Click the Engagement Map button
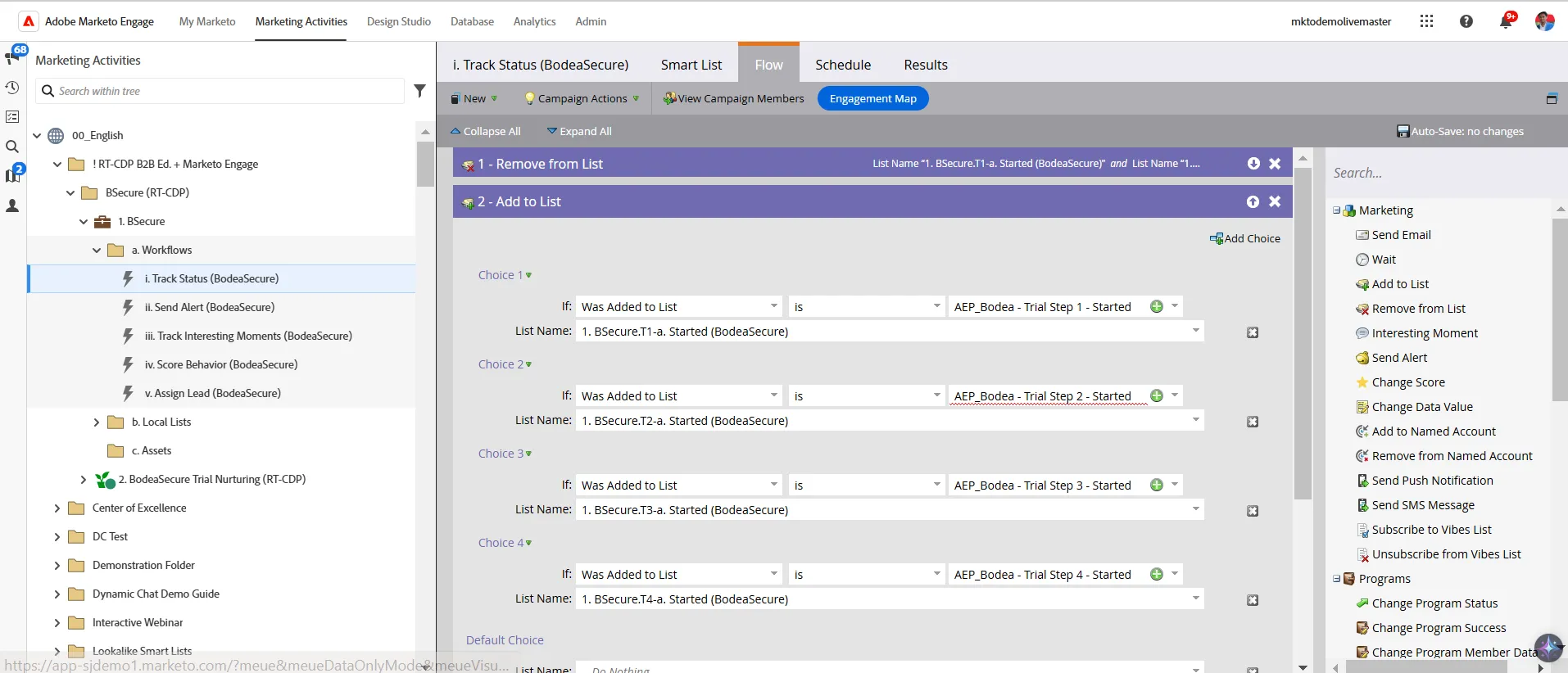The width and height of the screenshot is (1568, 673). click(x=873, y=98)
